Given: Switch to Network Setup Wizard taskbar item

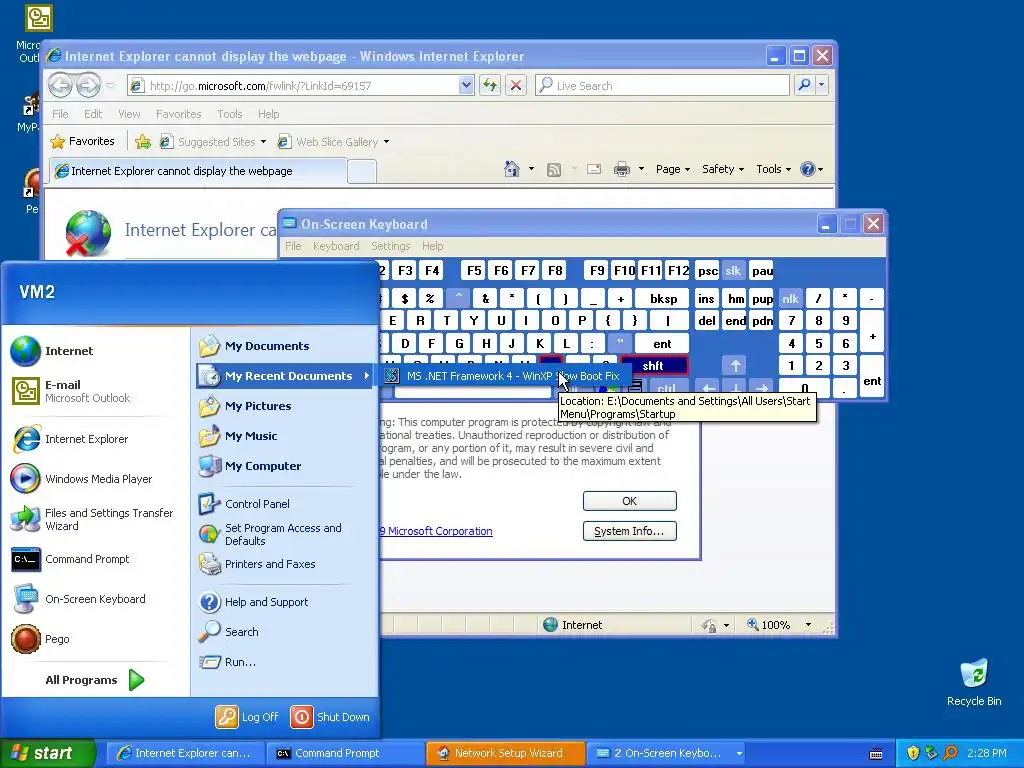Looking at the screenshot, I should [x=505, y=753].
